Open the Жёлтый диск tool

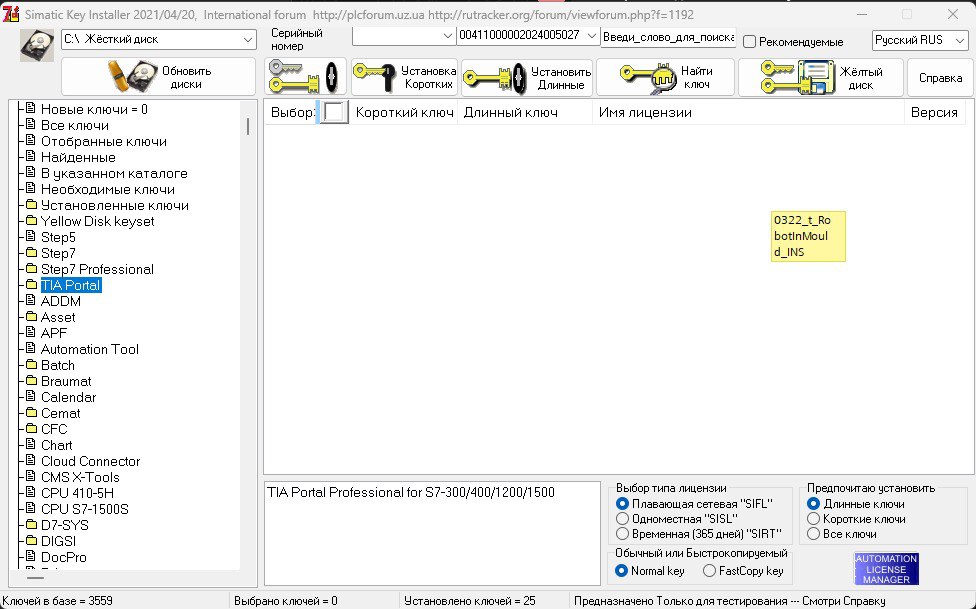click(820, 77)
